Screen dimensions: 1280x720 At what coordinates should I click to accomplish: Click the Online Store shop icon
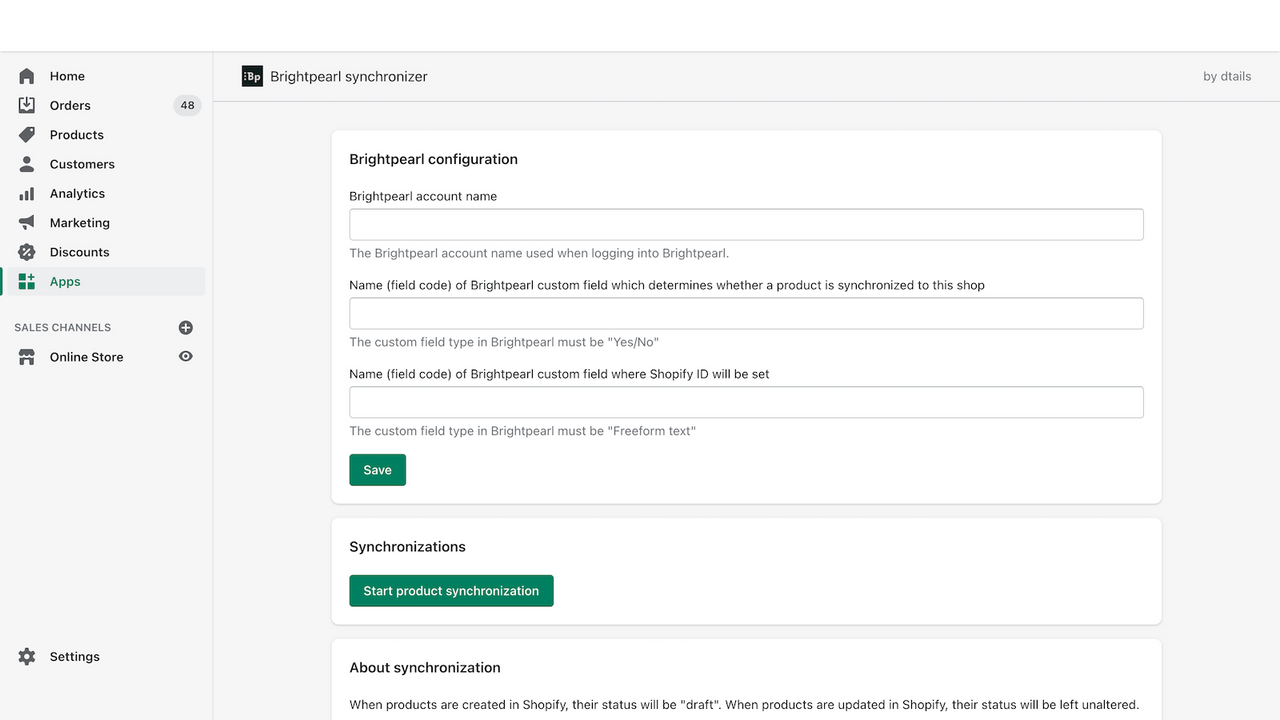(x=27, y=357)
